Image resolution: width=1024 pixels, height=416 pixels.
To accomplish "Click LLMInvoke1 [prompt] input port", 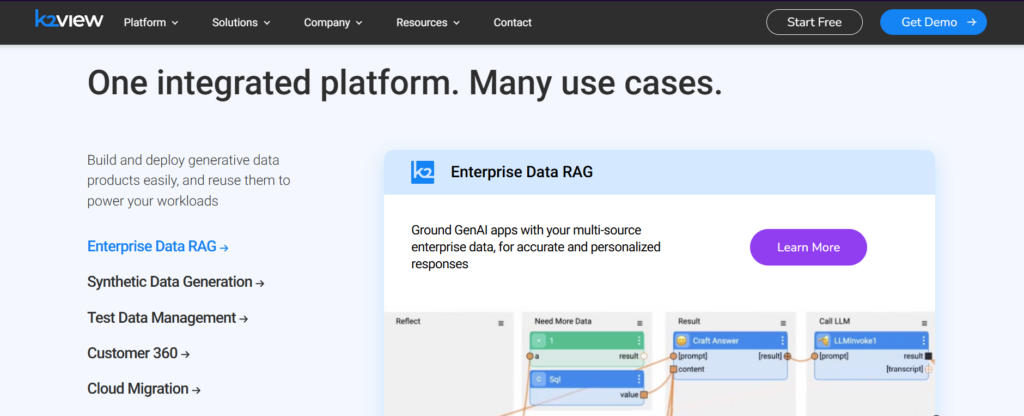I will [x=814, y=356].
